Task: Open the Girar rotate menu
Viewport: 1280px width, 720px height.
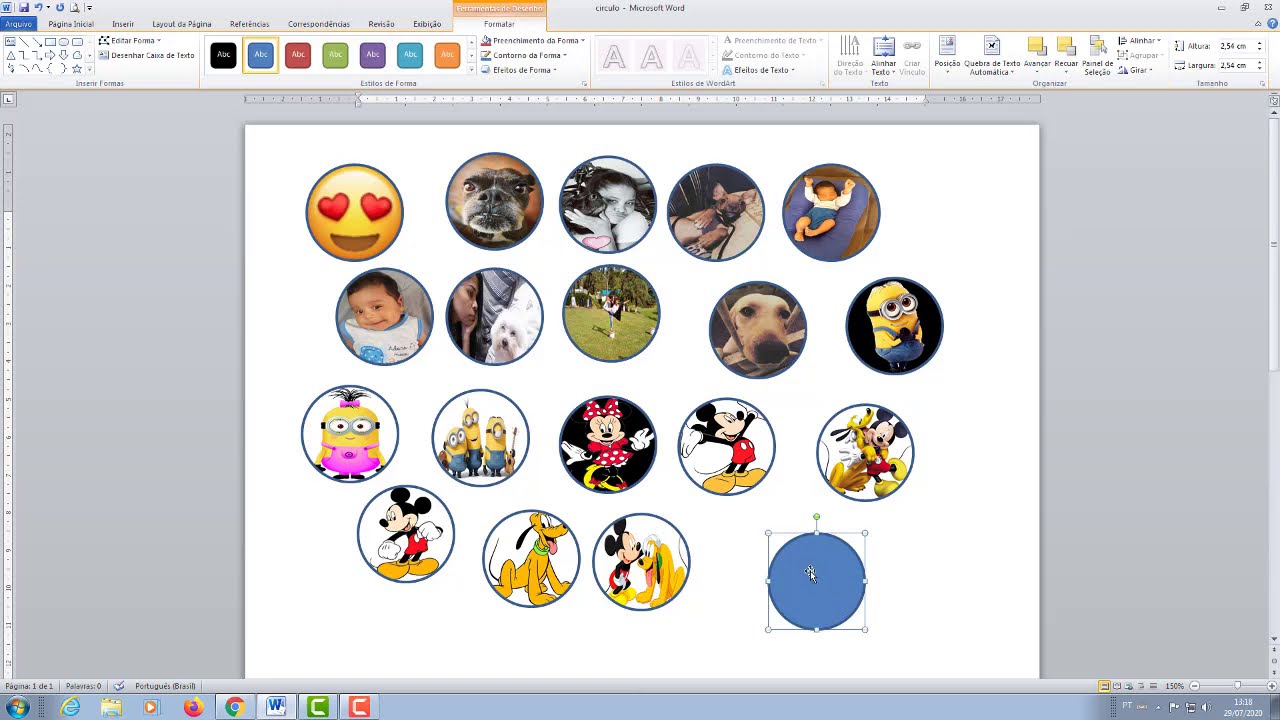Action: tap(1135, 70)
